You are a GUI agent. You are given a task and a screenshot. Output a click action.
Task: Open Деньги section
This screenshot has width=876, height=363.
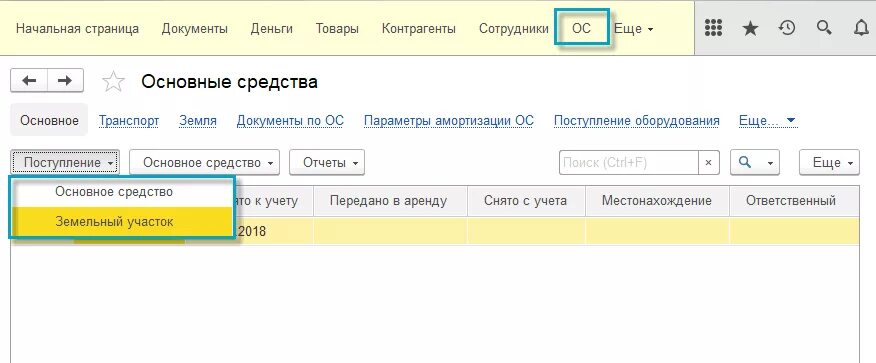272,28
